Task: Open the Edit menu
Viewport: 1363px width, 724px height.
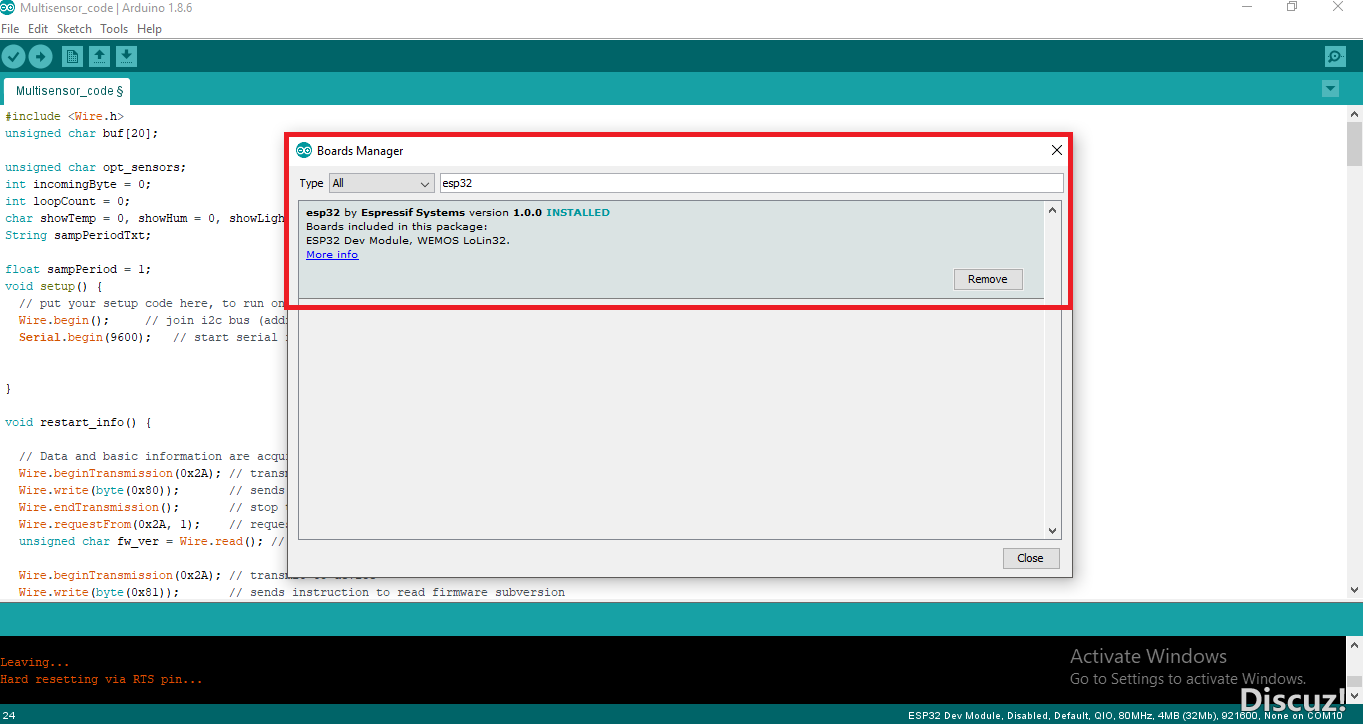Action: [x=38, y=29]
